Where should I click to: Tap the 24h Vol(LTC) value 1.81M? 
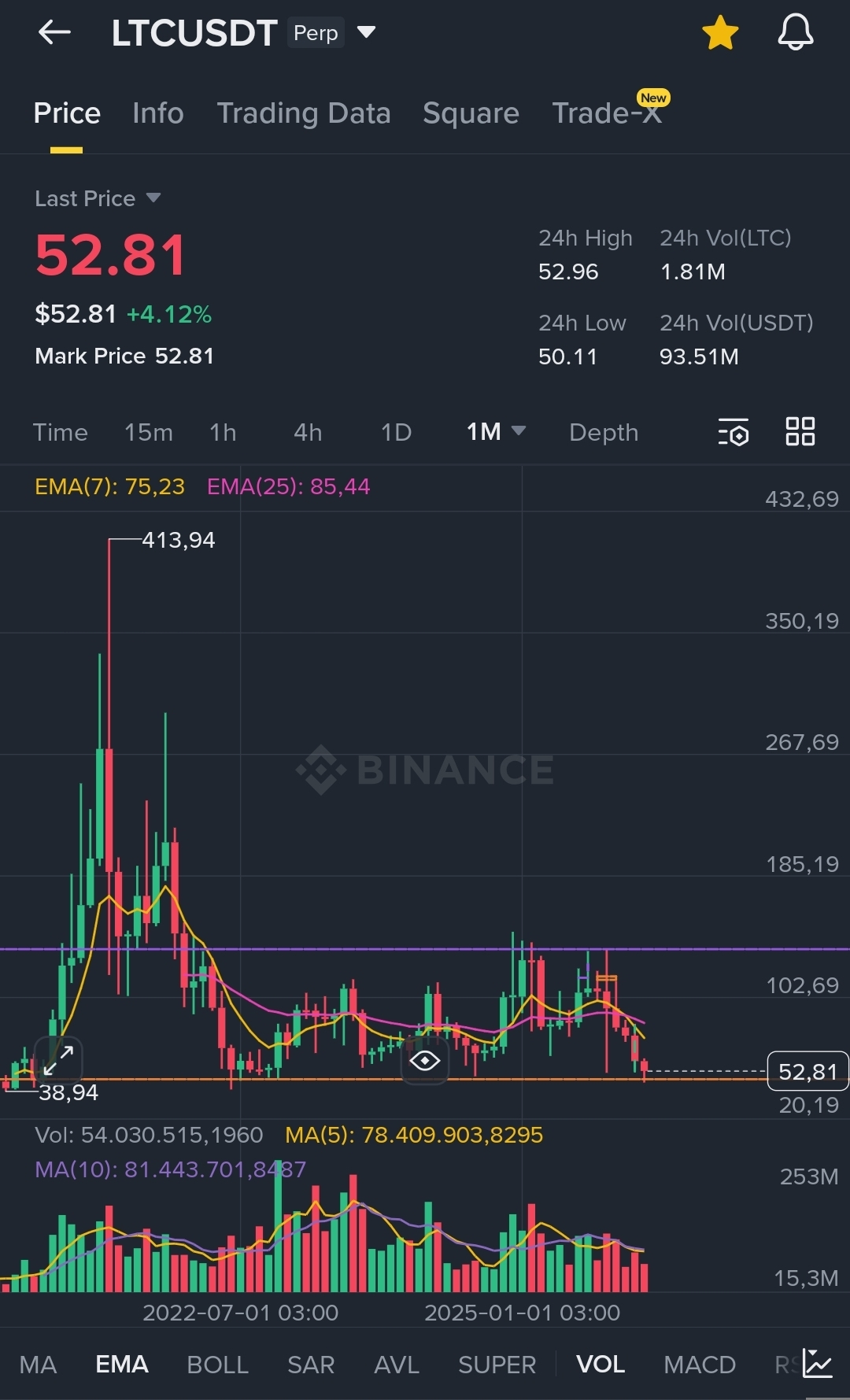click(693, 272)
